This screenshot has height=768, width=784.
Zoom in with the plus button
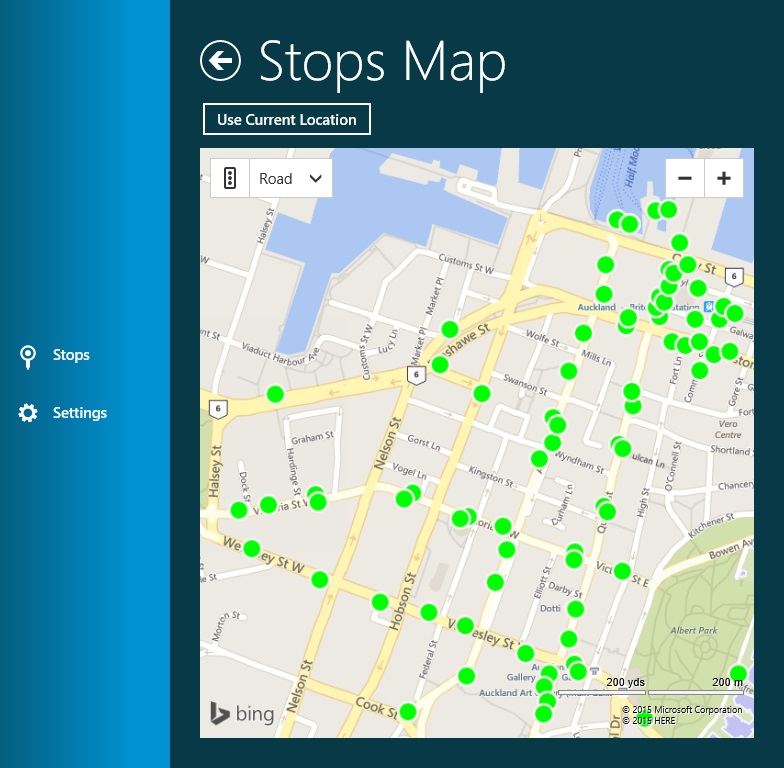tap(724, 178)
